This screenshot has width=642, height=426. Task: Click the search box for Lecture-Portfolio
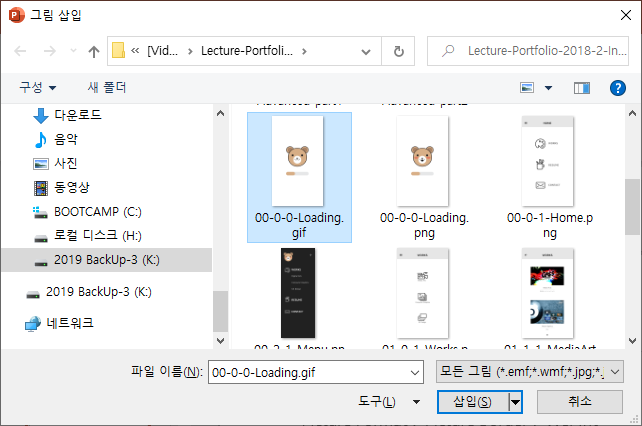tap(528, 51)
